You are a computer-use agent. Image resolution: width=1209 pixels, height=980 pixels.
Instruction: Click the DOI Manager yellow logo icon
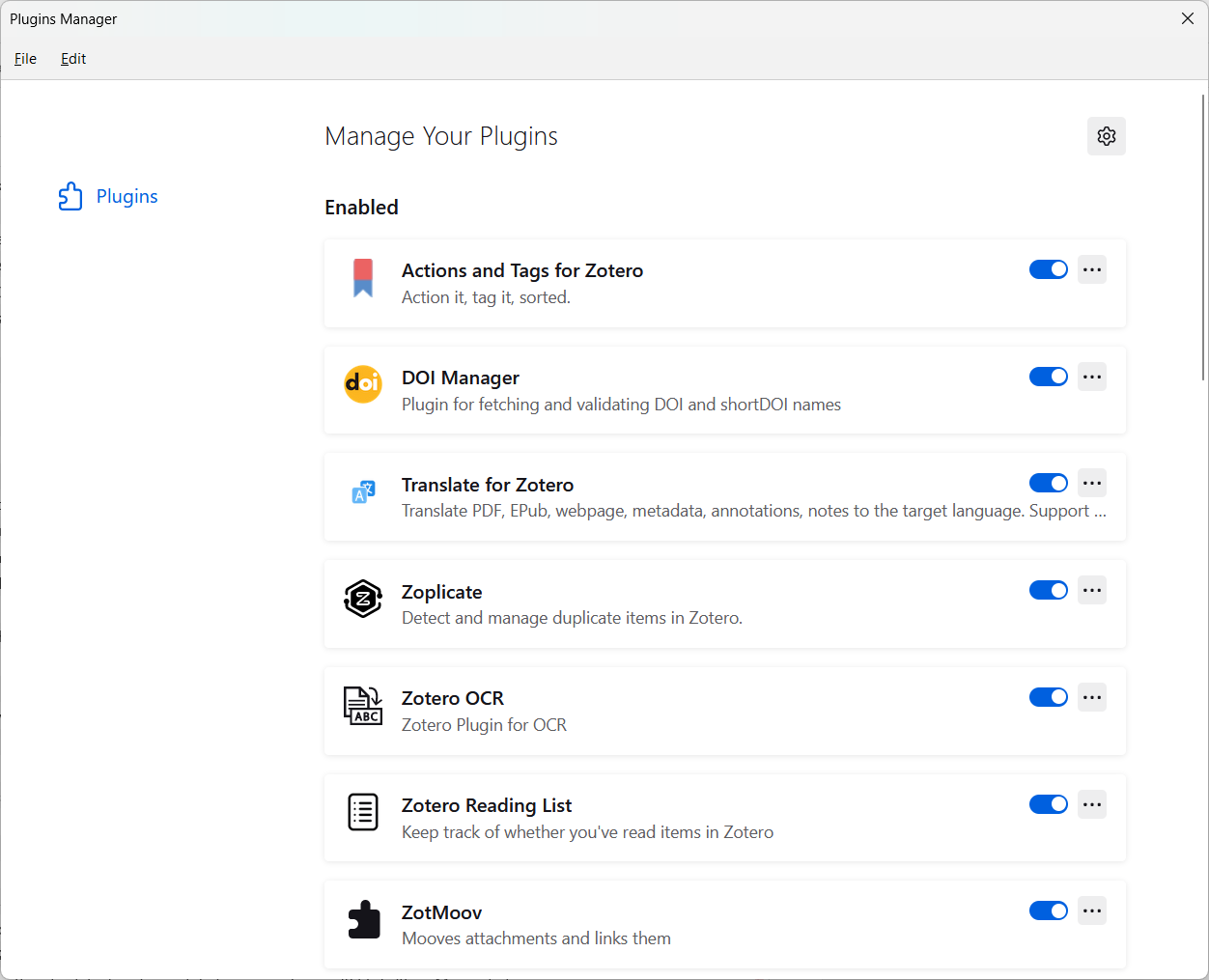pos(363,384)
